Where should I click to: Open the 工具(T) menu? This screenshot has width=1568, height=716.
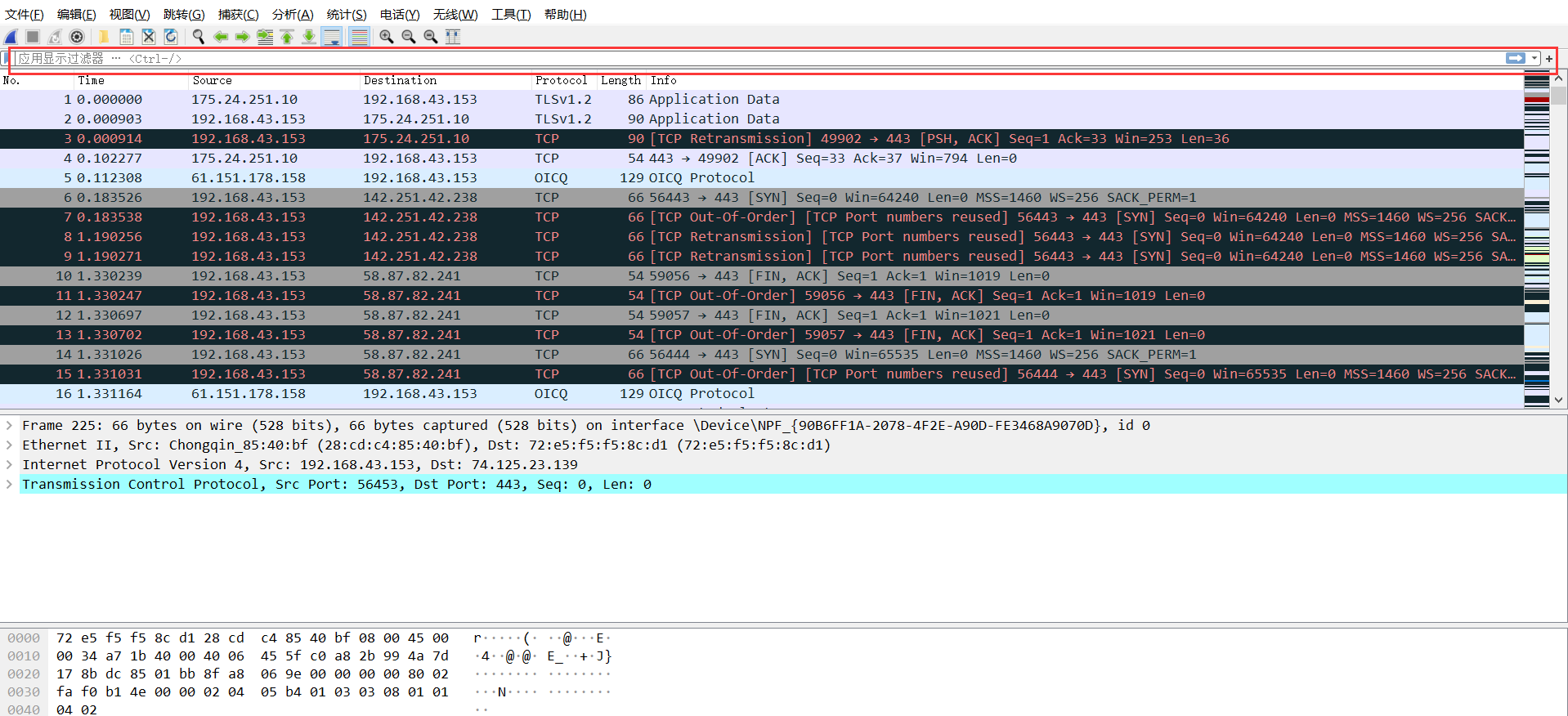point(511,15)
